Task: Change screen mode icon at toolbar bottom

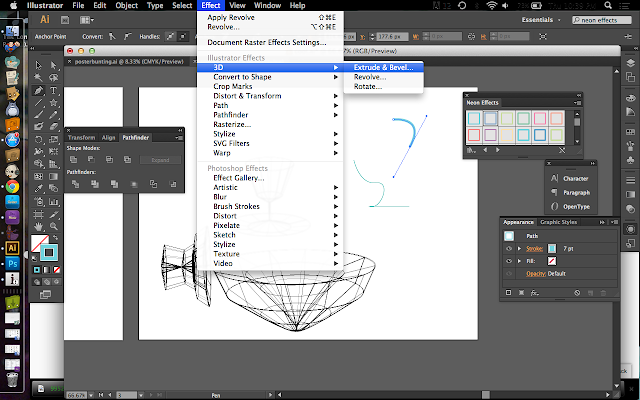Action: pos(45,295)
